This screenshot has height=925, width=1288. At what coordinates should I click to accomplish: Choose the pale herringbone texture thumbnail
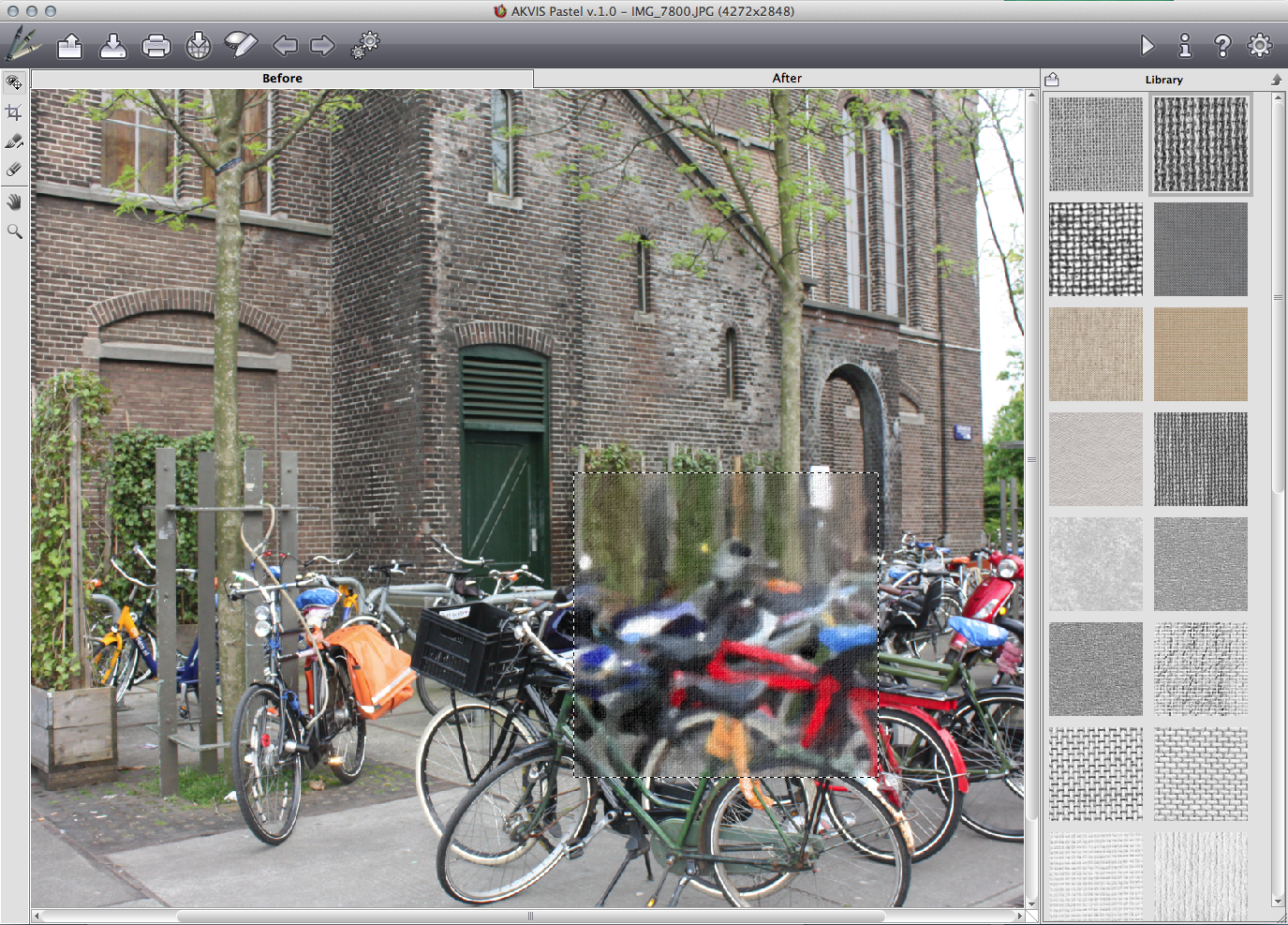1096,459
